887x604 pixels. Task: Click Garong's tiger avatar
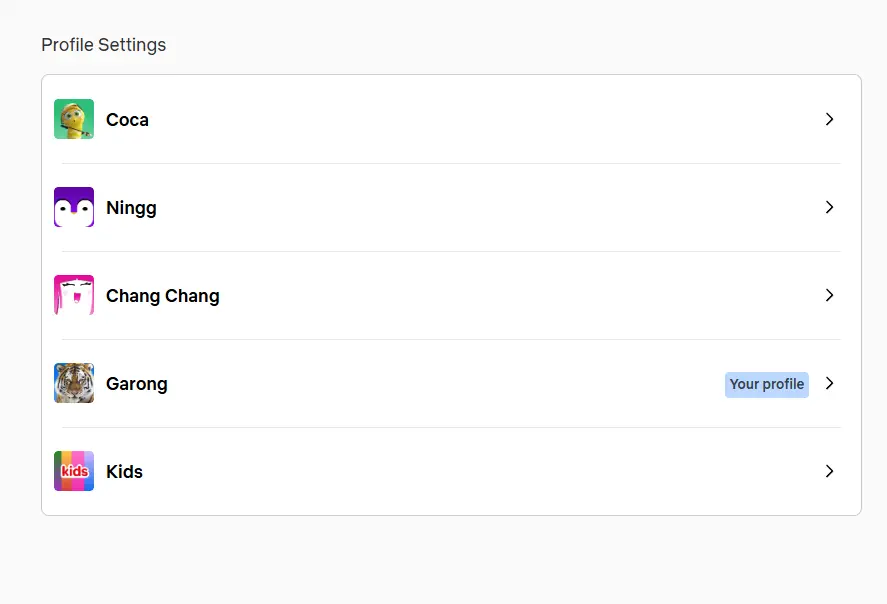[74, 383]
